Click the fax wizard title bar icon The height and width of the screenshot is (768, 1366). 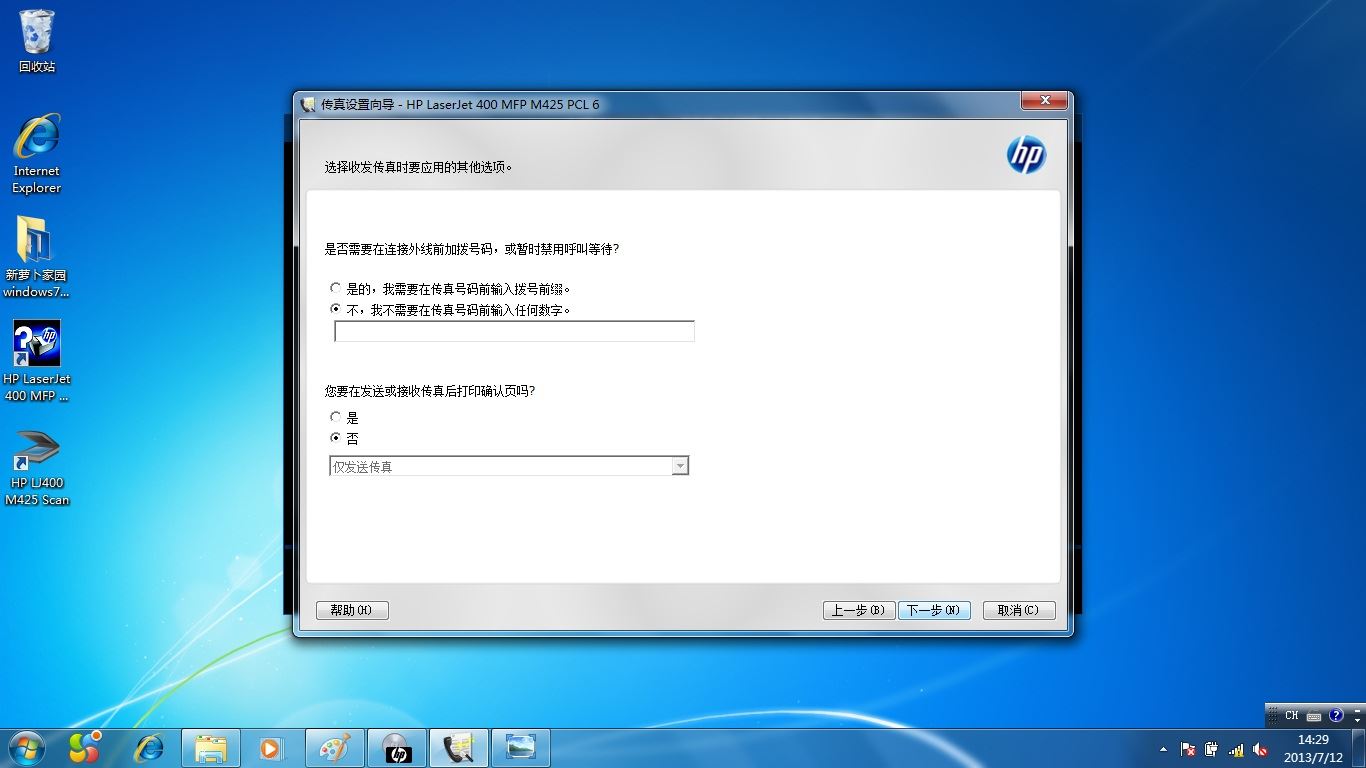pos(308,104)
